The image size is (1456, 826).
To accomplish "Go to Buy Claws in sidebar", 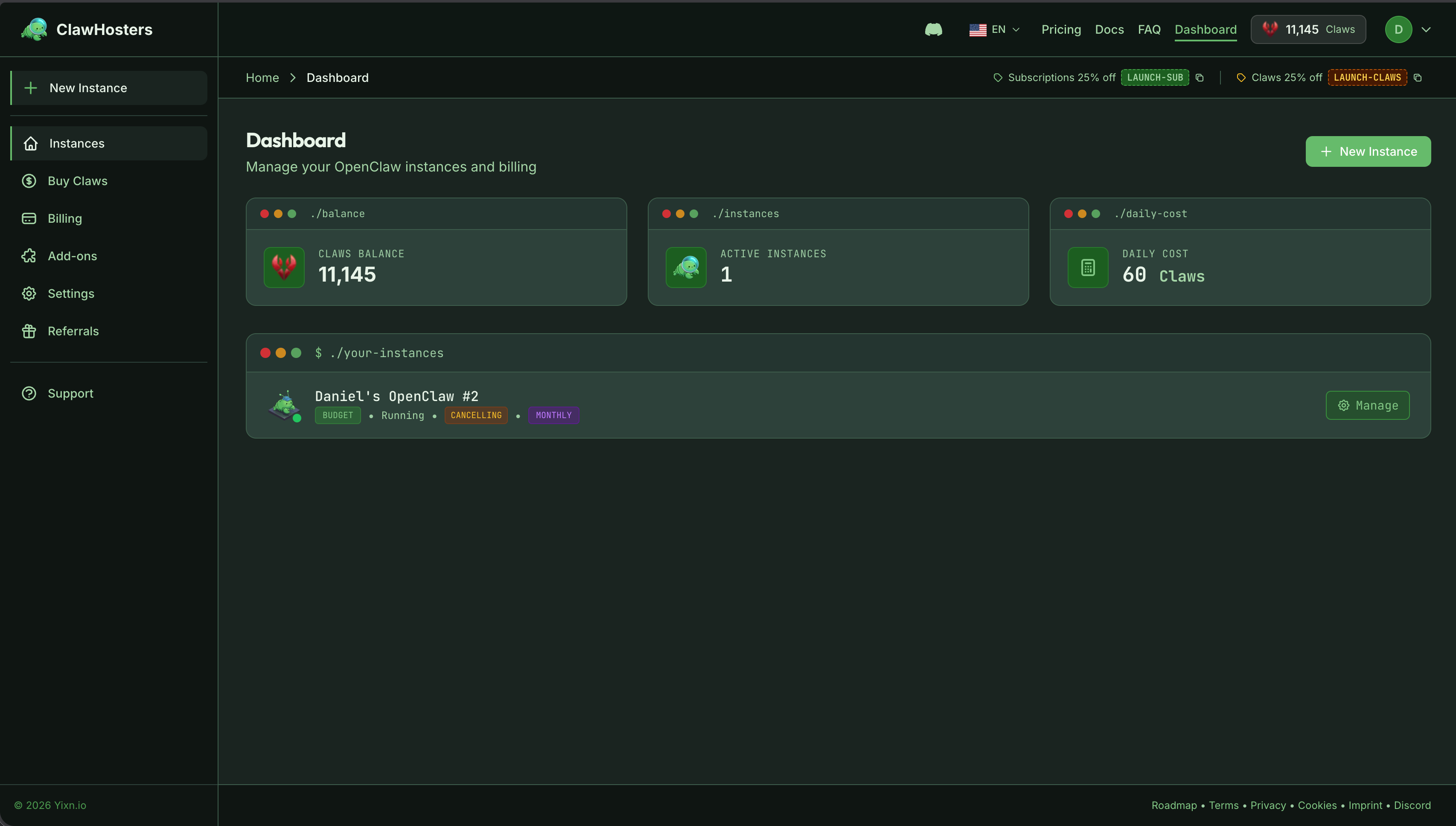I will 77,181.
